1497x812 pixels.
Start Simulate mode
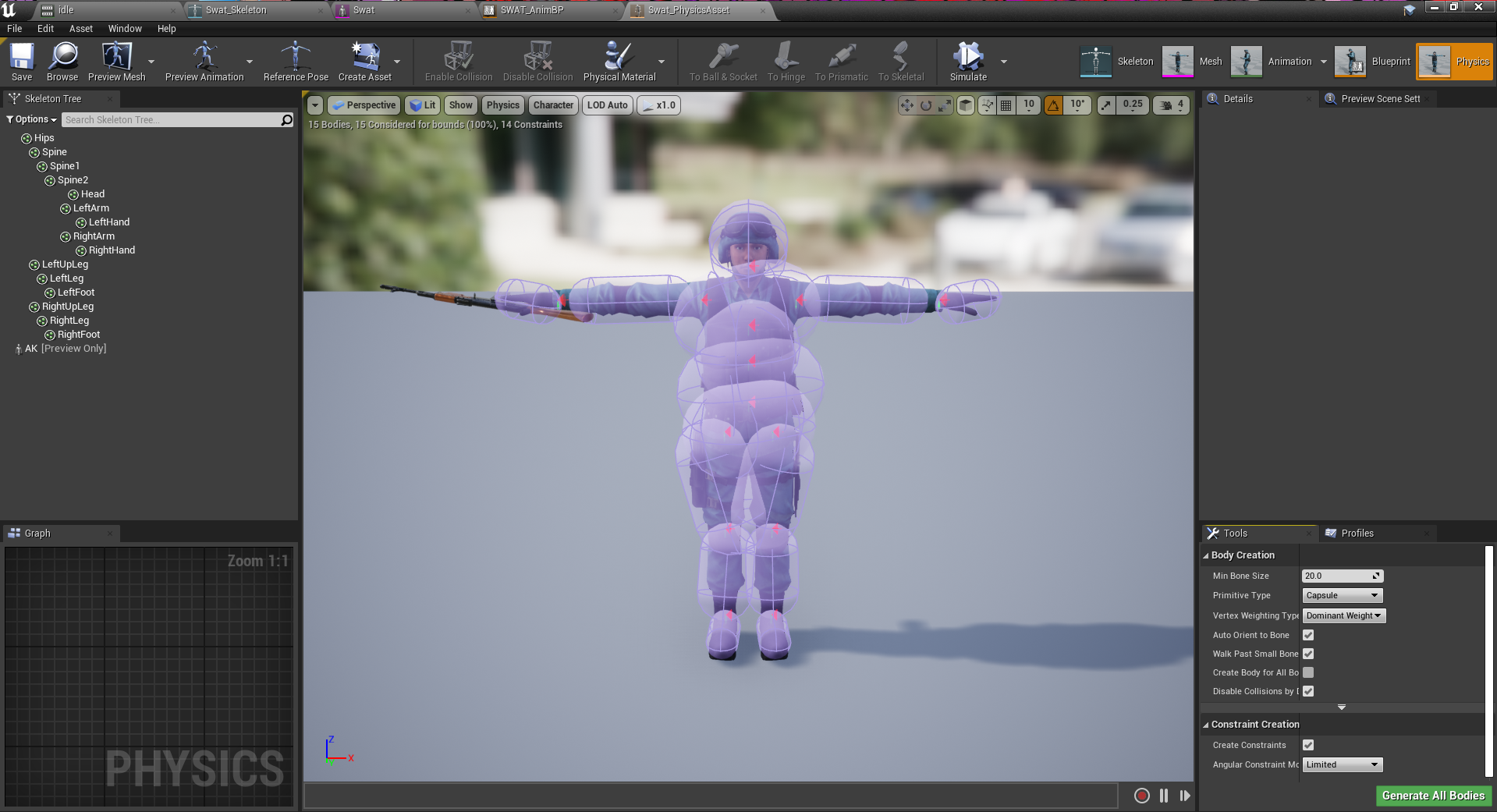point(967,61)
